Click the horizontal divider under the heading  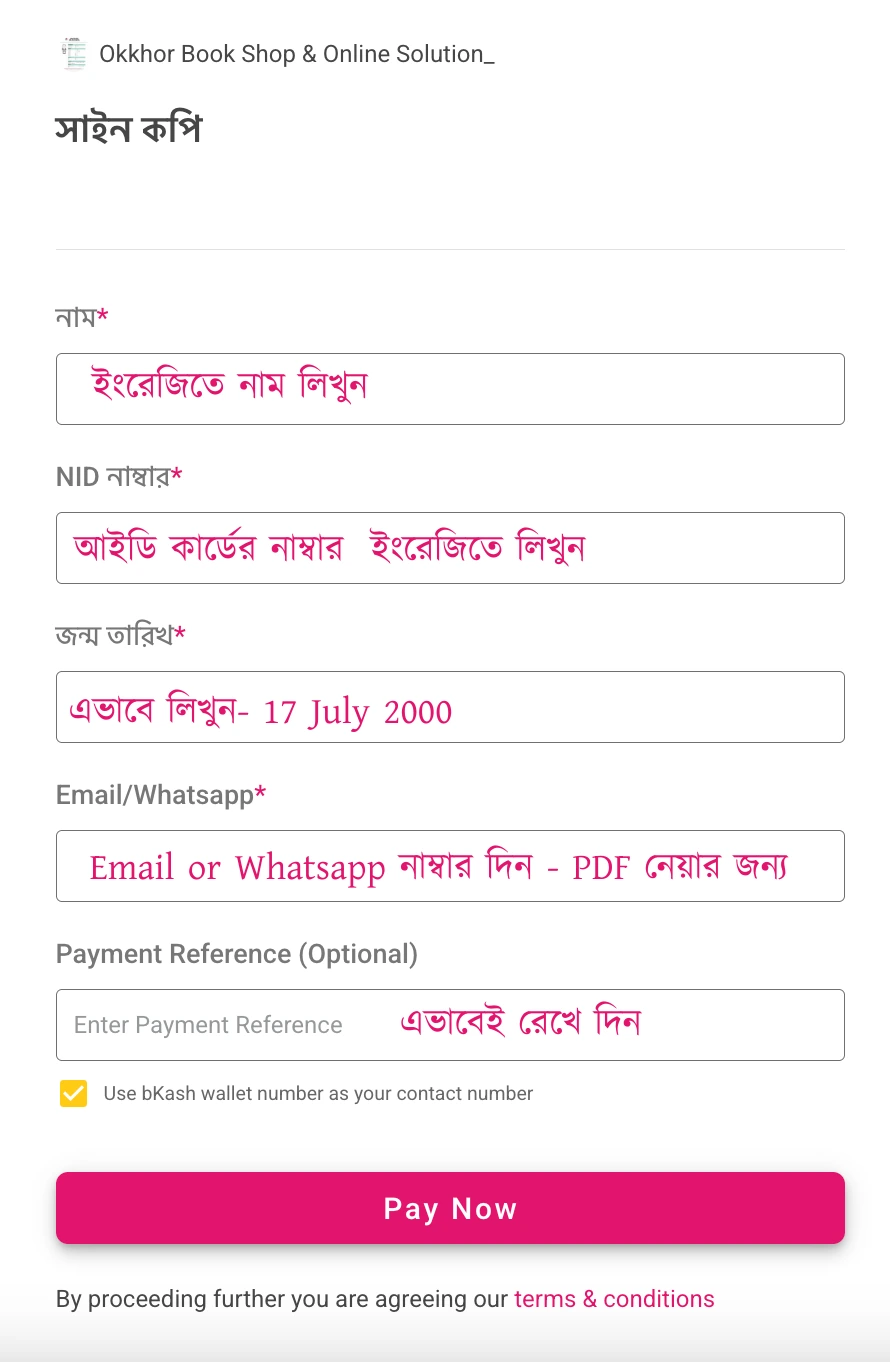[450, 249]
